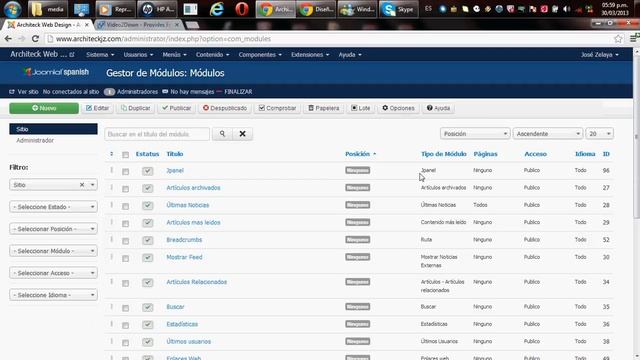Go back in Chrome browser
The image size is (640, 360).
(8, 39)
